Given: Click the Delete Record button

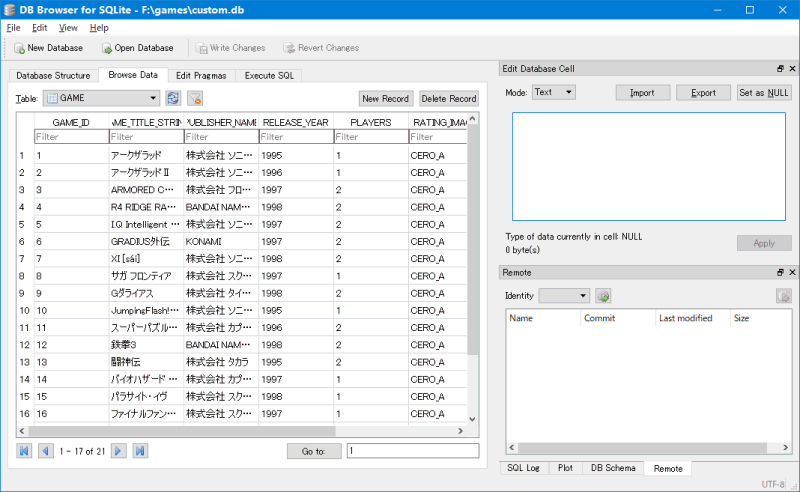Looking at the screenshot, I should point(448,99).
